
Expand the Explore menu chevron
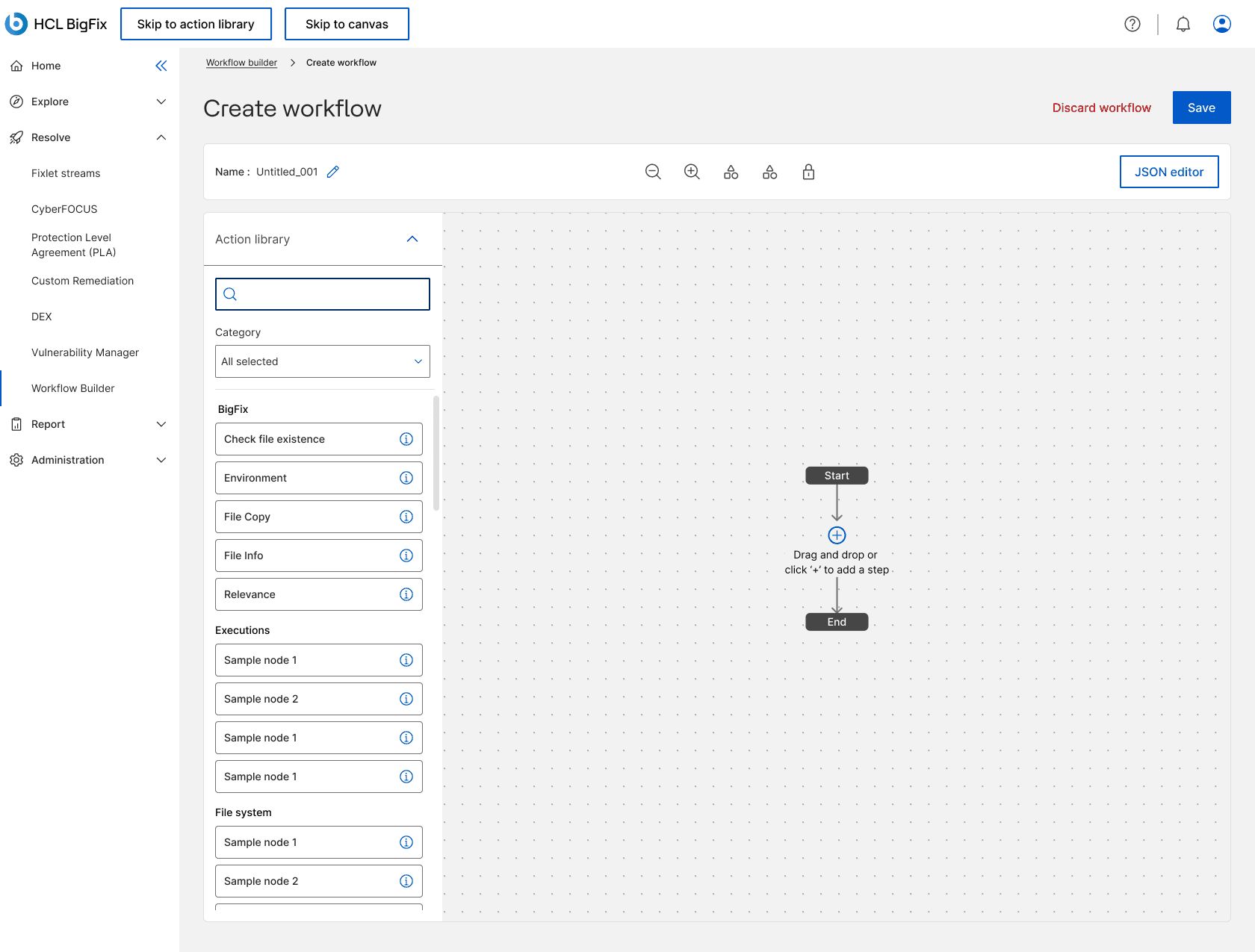(161, 102)
